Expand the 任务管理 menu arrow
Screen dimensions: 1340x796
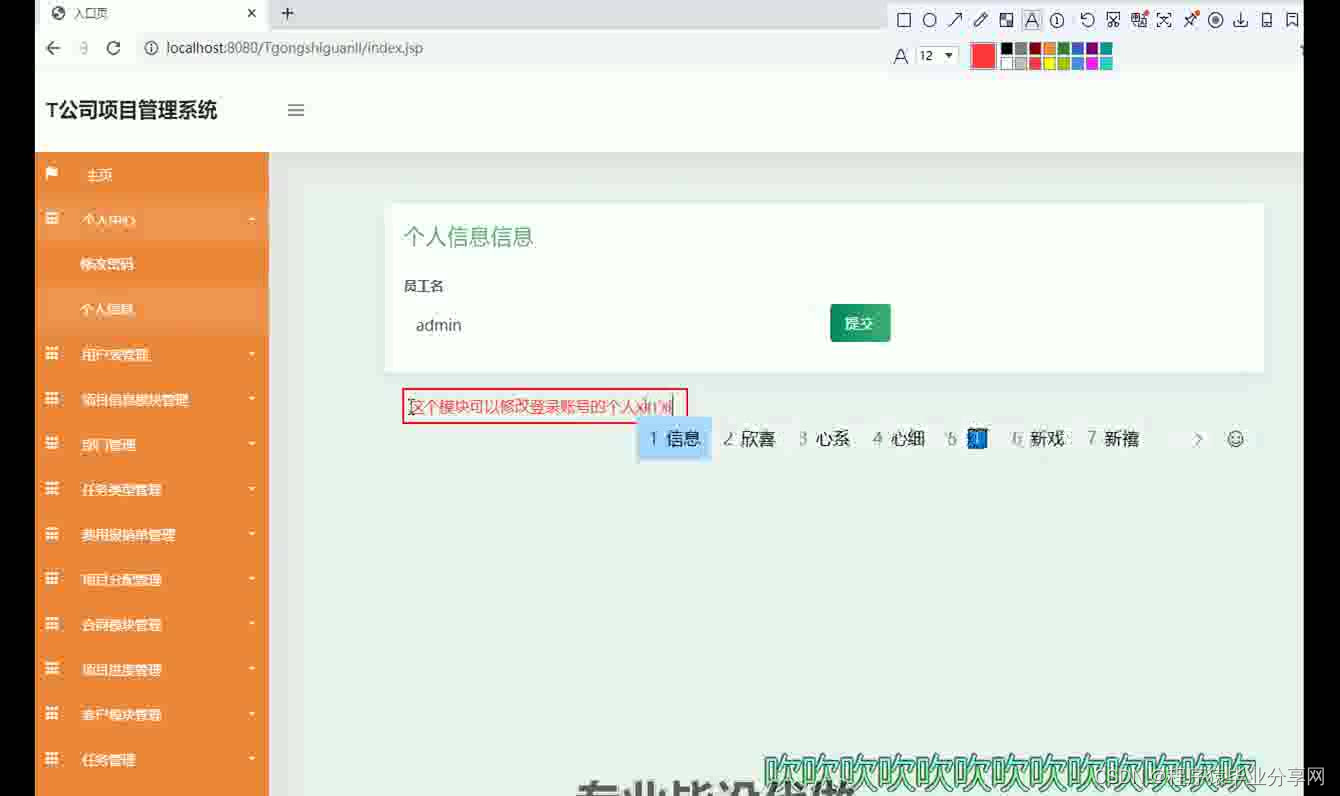pos(252,759)
